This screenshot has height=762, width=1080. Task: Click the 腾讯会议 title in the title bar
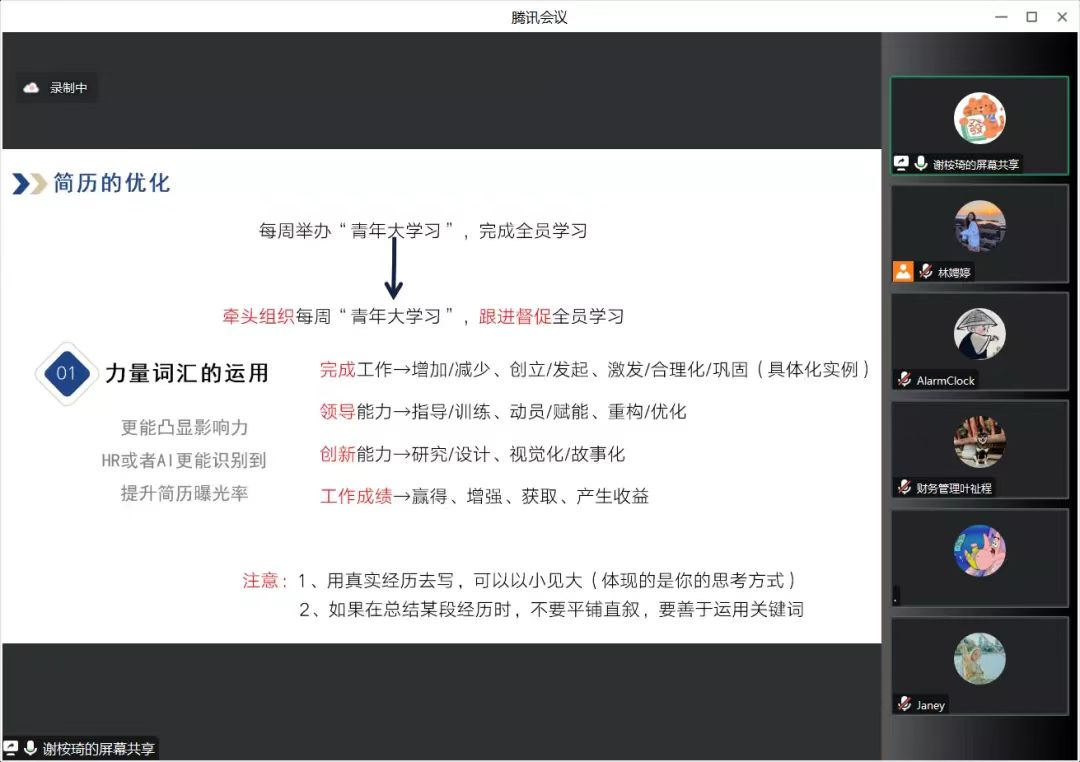point(540,17)
